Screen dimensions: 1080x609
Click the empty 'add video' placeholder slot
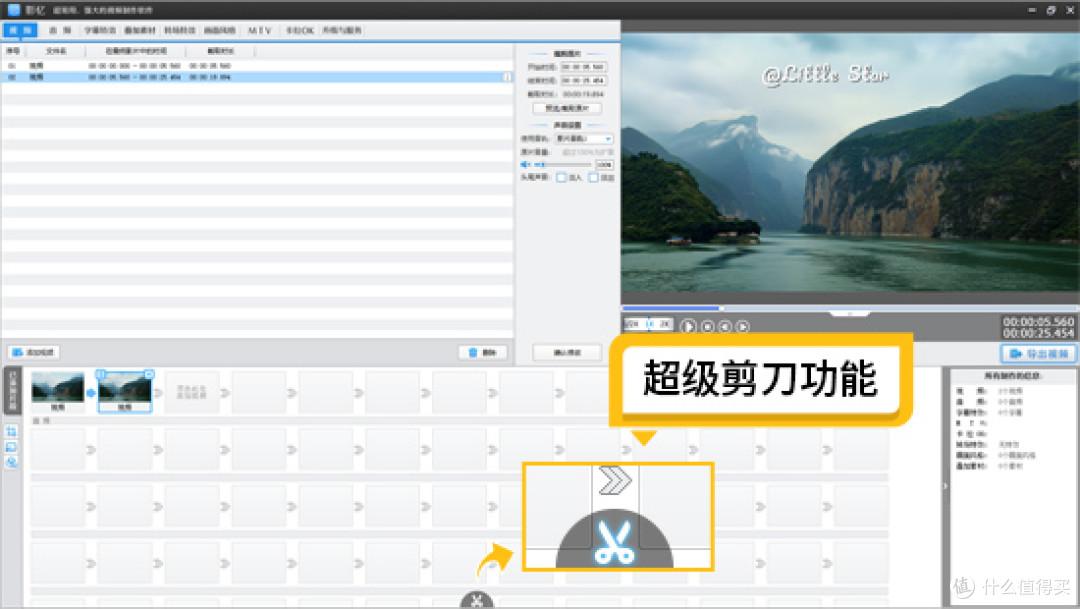point(191,392)
